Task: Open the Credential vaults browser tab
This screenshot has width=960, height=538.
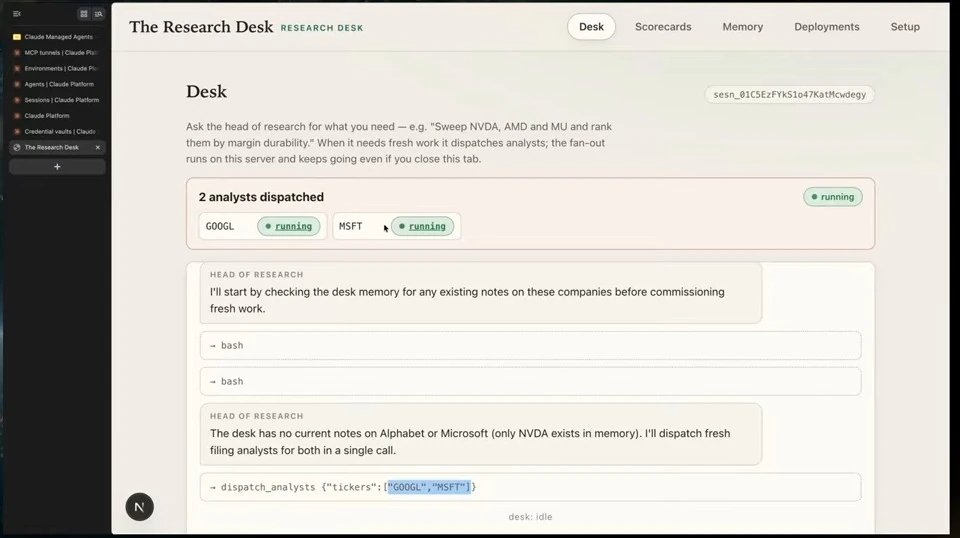Action: click(58, 132)
